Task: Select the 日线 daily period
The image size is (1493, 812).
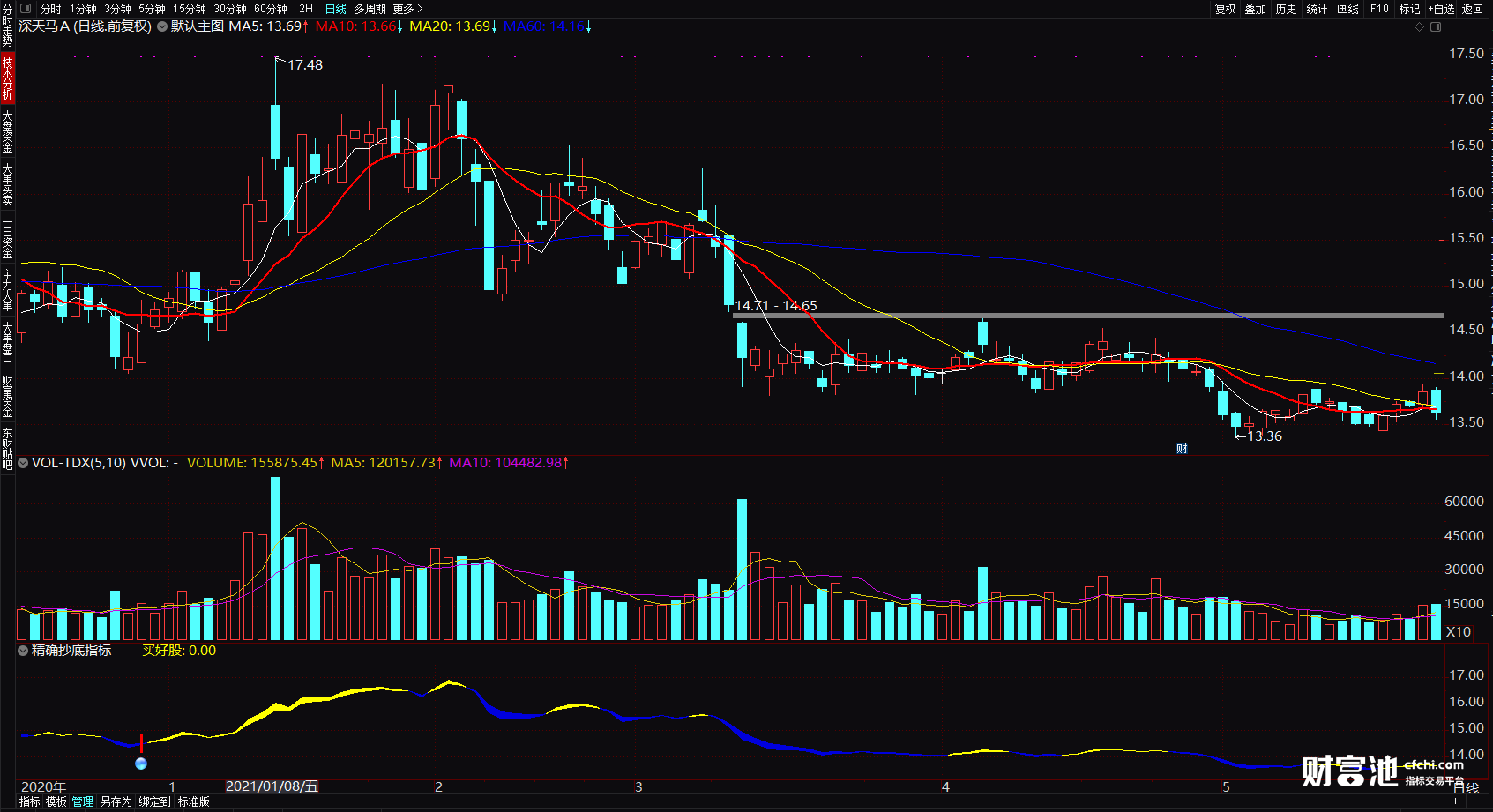Action: click(336, 9)
